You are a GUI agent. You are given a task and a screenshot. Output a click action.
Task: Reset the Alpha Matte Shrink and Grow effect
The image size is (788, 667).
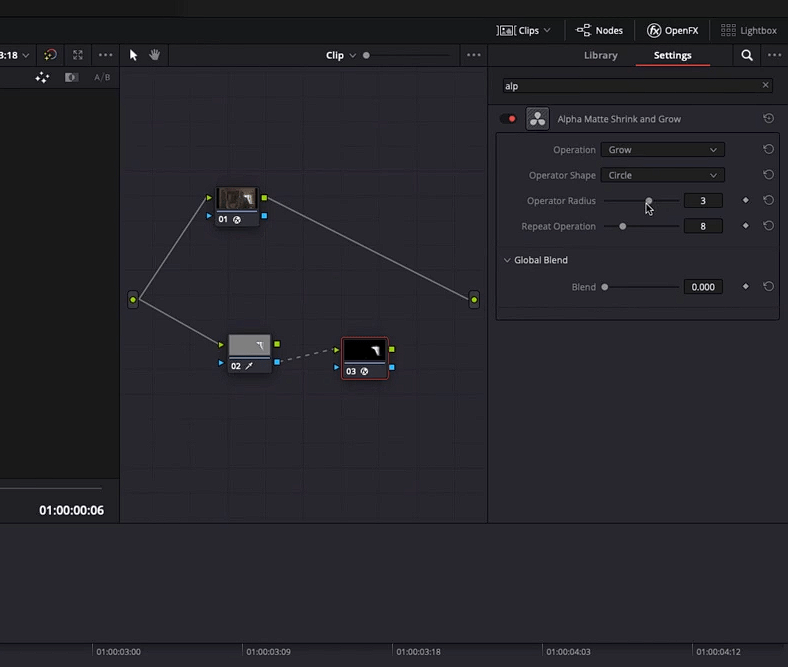pos(768,119)
